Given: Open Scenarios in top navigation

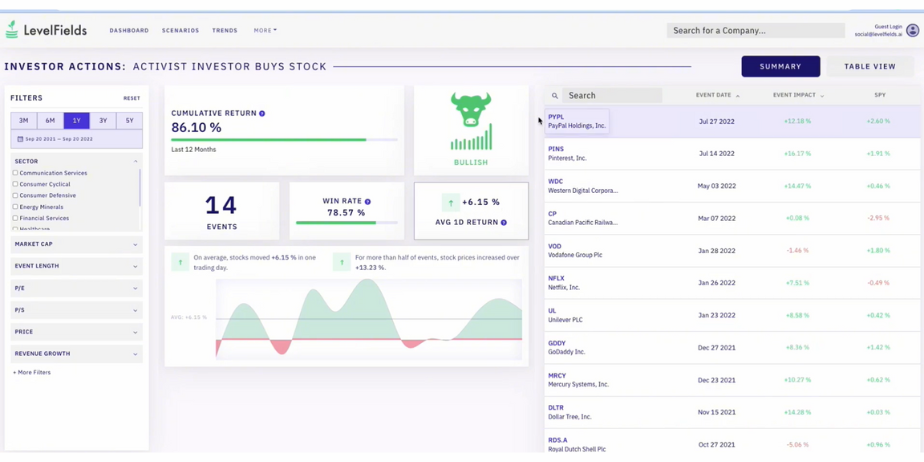Looking at the screenshot, I should [180, 30].
